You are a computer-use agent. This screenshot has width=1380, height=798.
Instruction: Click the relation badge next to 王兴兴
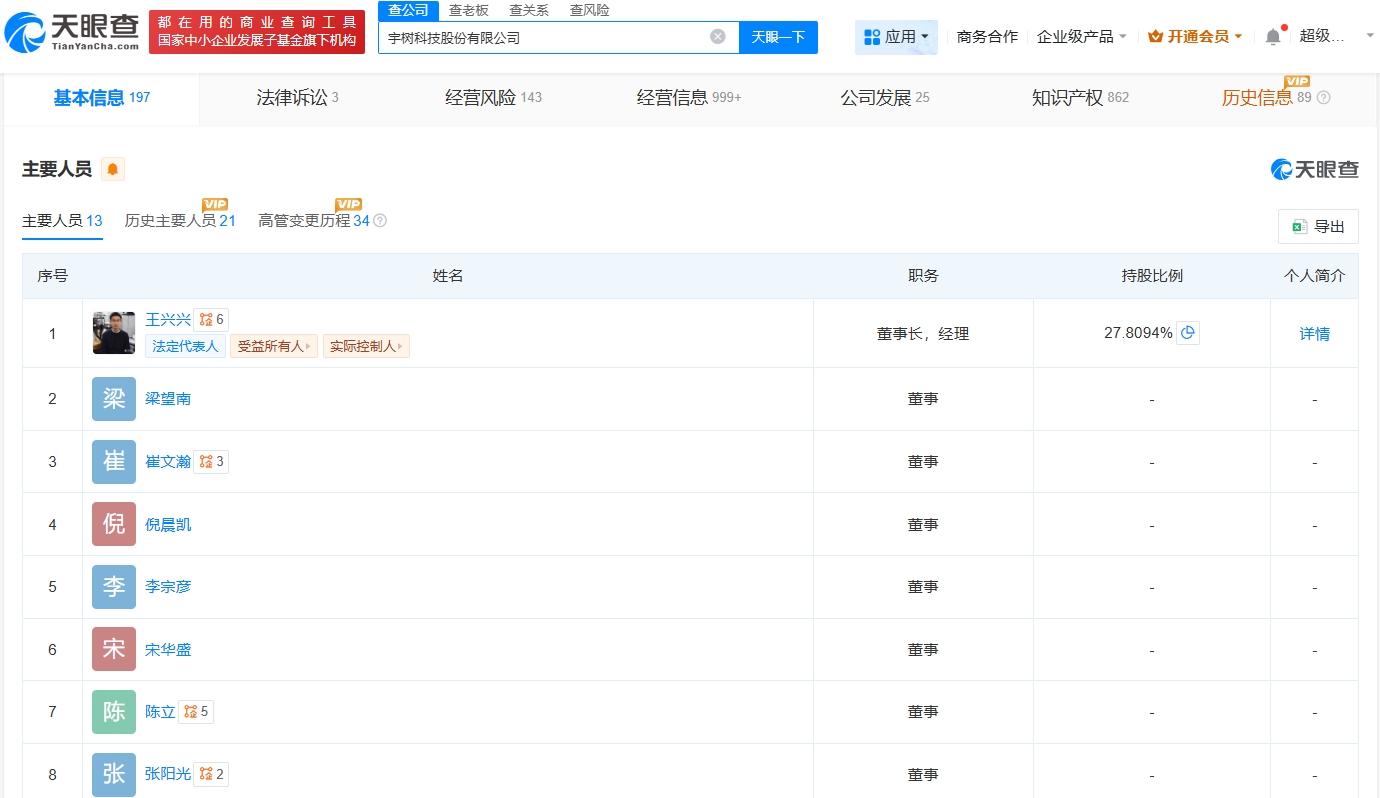tap(211, 320)
